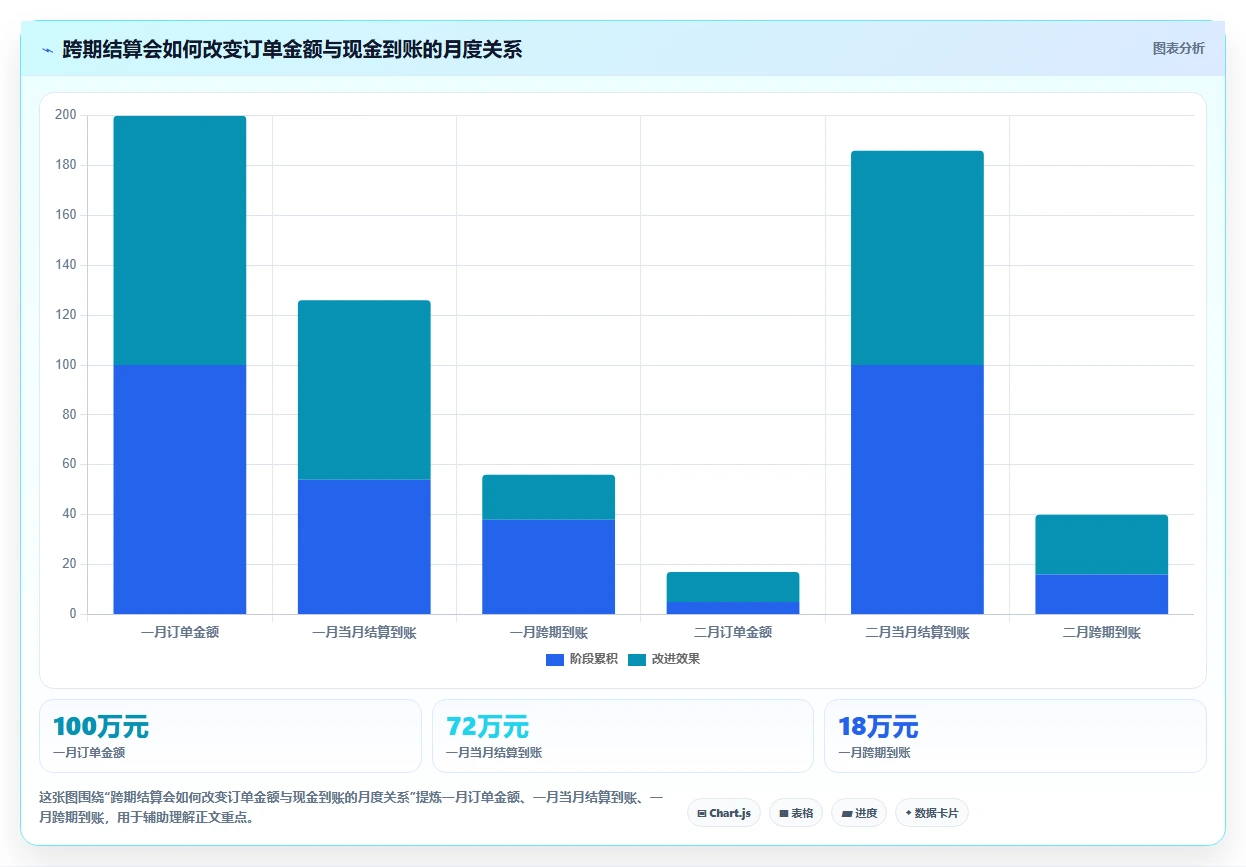Click the chart icon in the Chart.js chip
Image resolution: width=1246 pixels, height=867 pixels.
coord(702,813)
